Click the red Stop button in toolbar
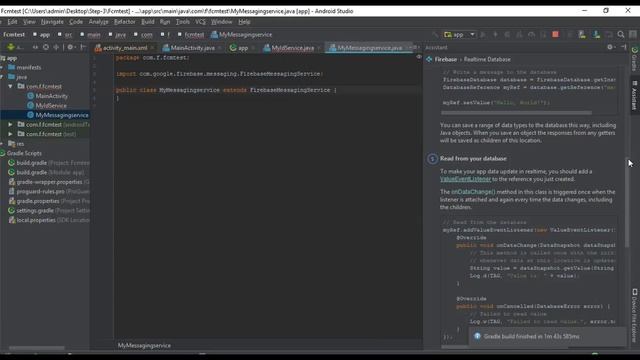This screenshot has height=360, width=640. pos(556,35)
